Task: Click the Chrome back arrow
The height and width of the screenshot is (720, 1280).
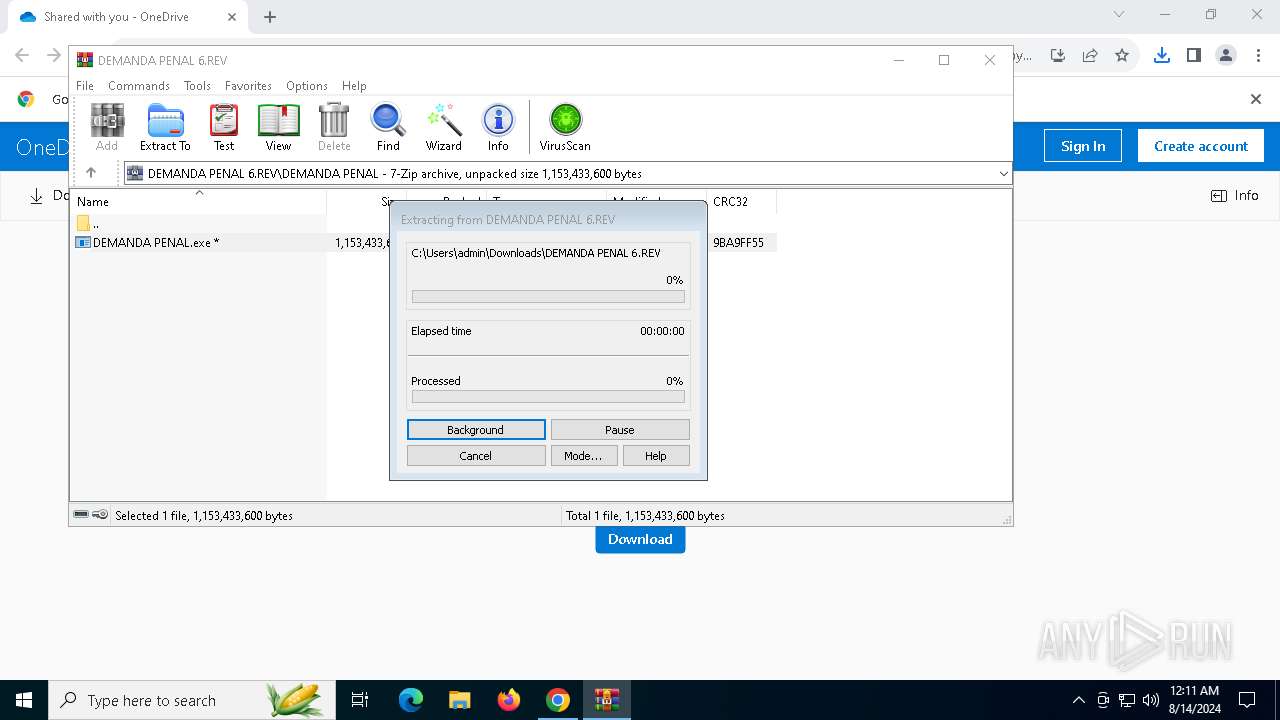Action: click(x=22, y=55)
